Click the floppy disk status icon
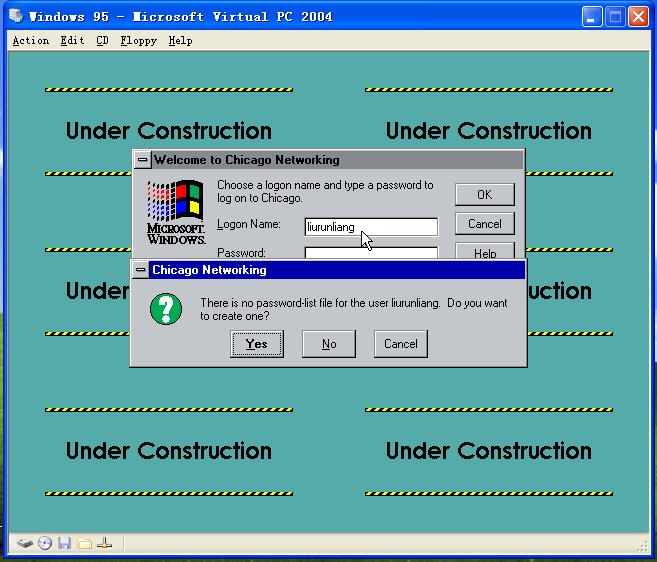Viewport: 657px width, 562px height. coord(64,543)
